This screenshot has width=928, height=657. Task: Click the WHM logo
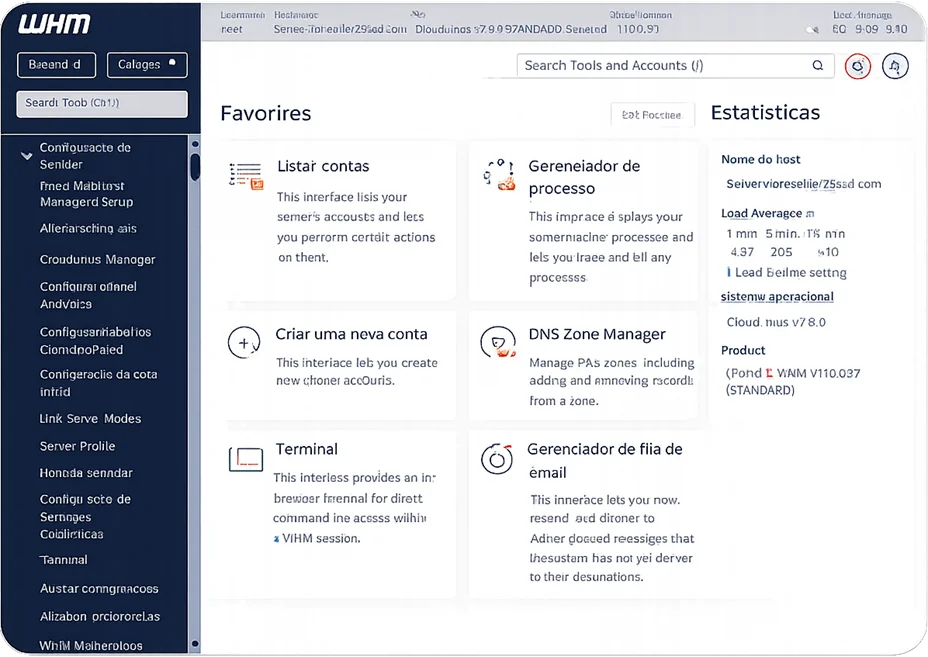click(x=55, y=24)
